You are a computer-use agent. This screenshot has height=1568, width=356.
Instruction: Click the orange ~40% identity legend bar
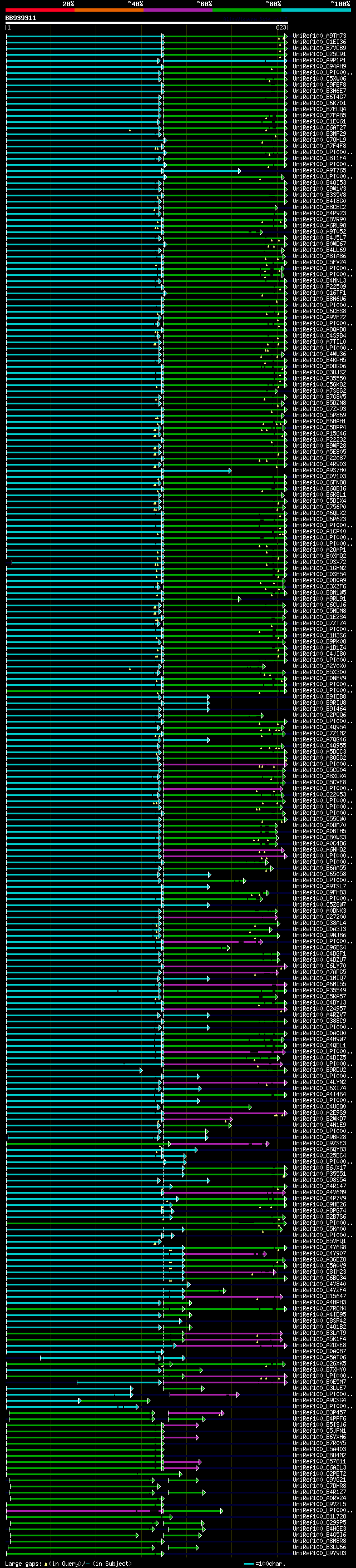click(109, 10)
